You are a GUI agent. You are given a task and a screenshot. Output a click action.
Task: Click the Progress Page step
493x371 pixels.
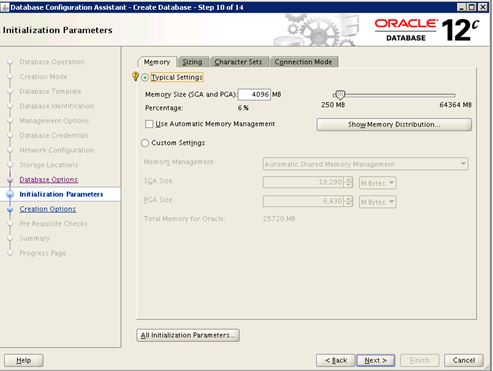pyautogui.click(x=43, y=253)
